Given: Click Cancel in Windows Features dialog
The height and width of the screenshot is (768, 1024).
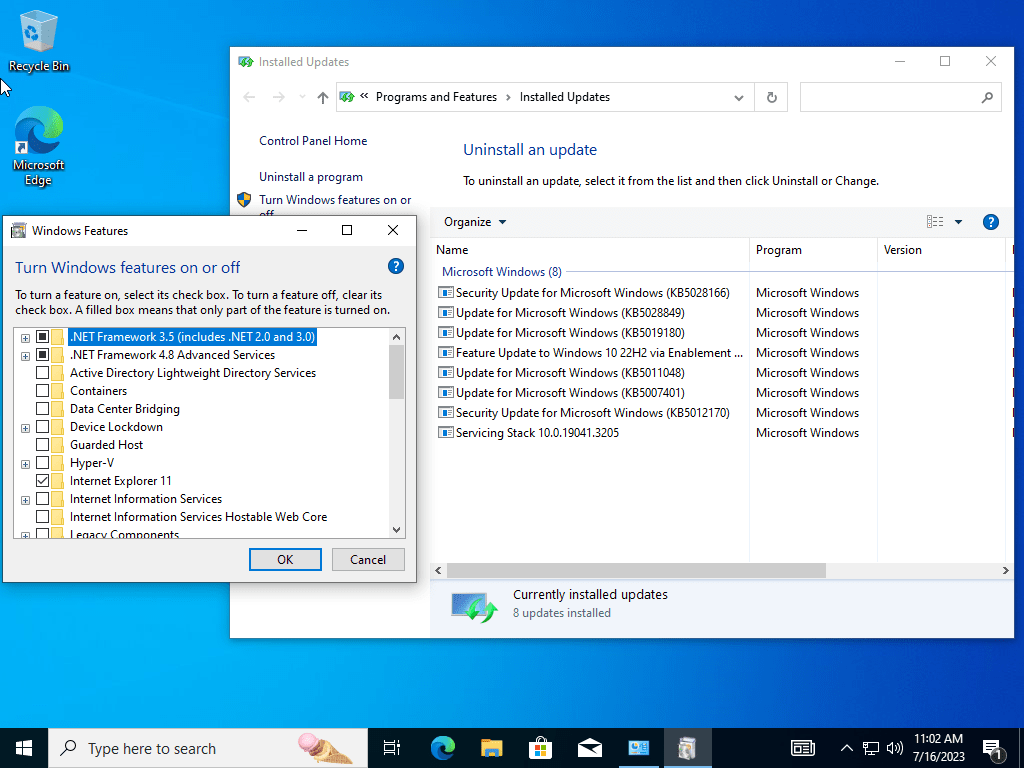Looking at the screenshot, I should tap(368, 560).
